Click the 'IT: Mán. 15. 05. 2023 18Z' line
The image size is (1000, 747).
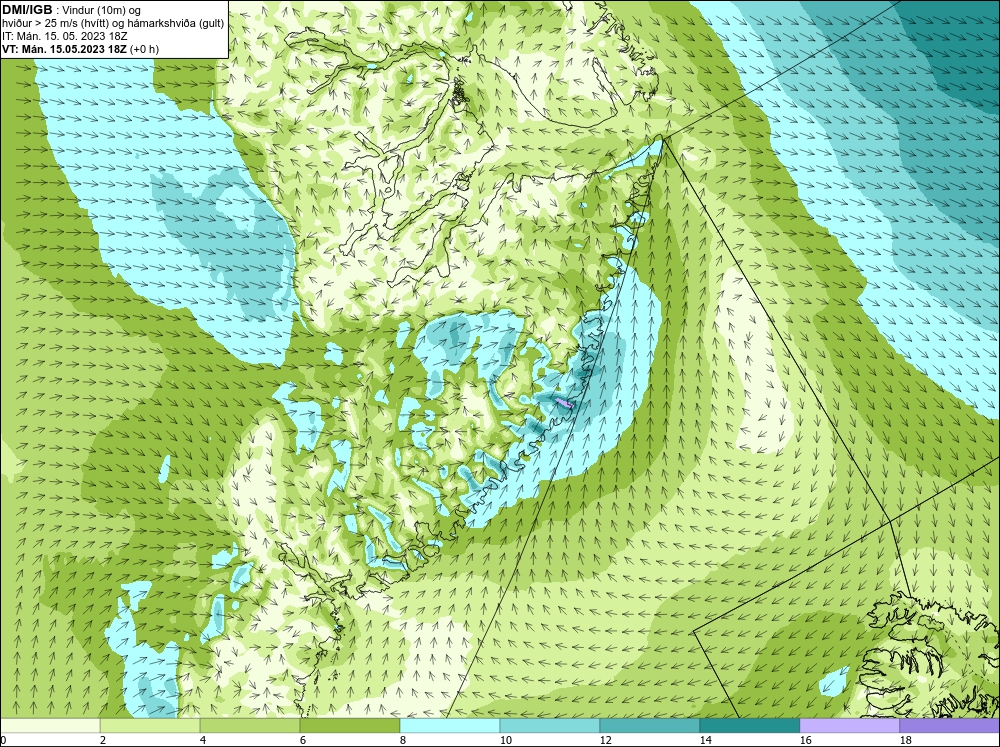65,36
